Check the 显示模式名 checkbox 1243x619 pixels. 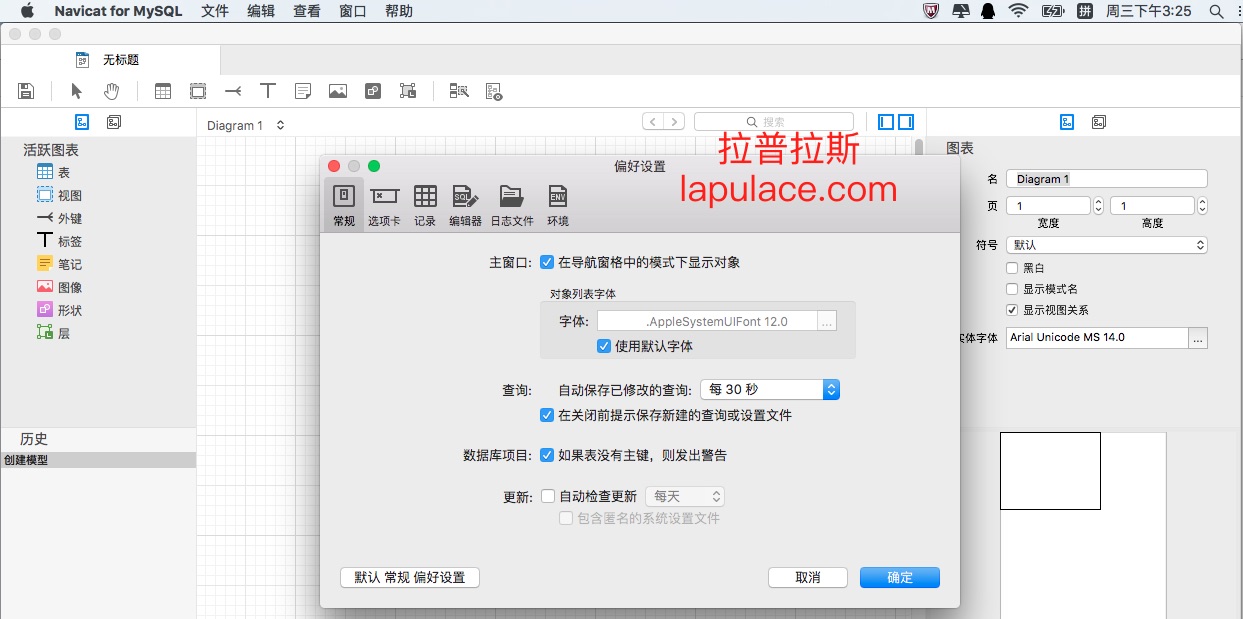[1012, 289]
